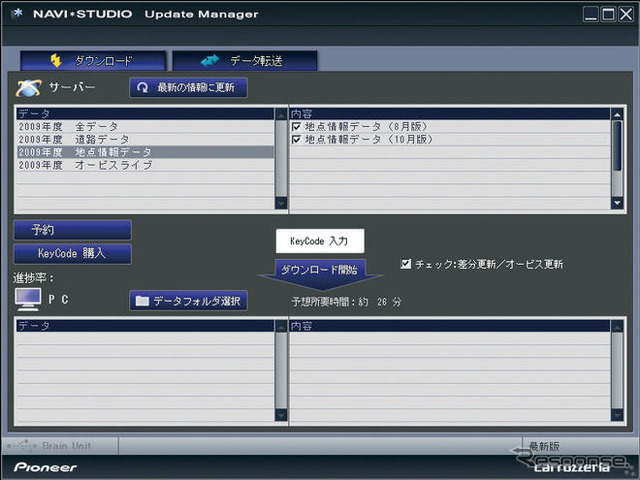Click server 内容 list scrollbar thumb

tap(617, 146)
